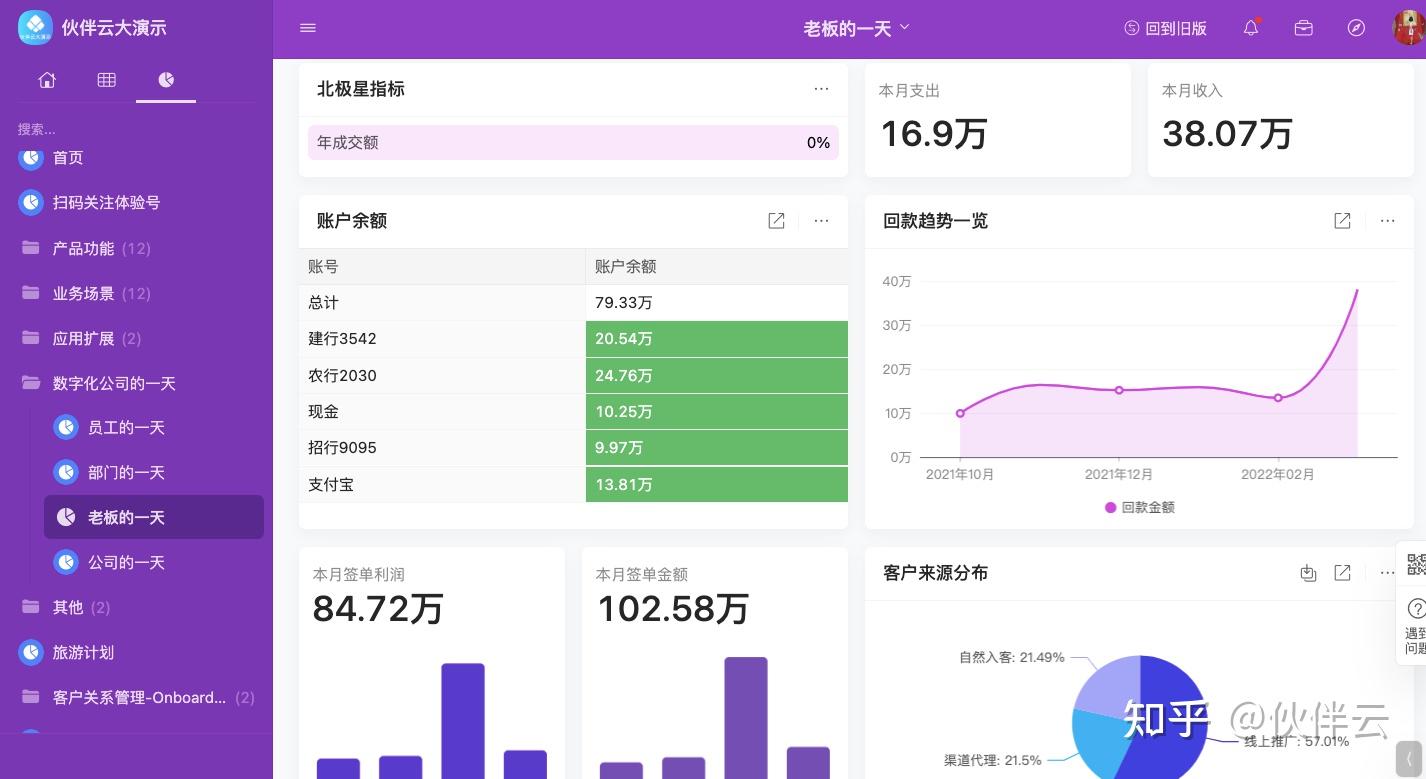
Task: Click the 本月支出 16.9万 card
Action: pyautogui.click(x=998, y=120)
